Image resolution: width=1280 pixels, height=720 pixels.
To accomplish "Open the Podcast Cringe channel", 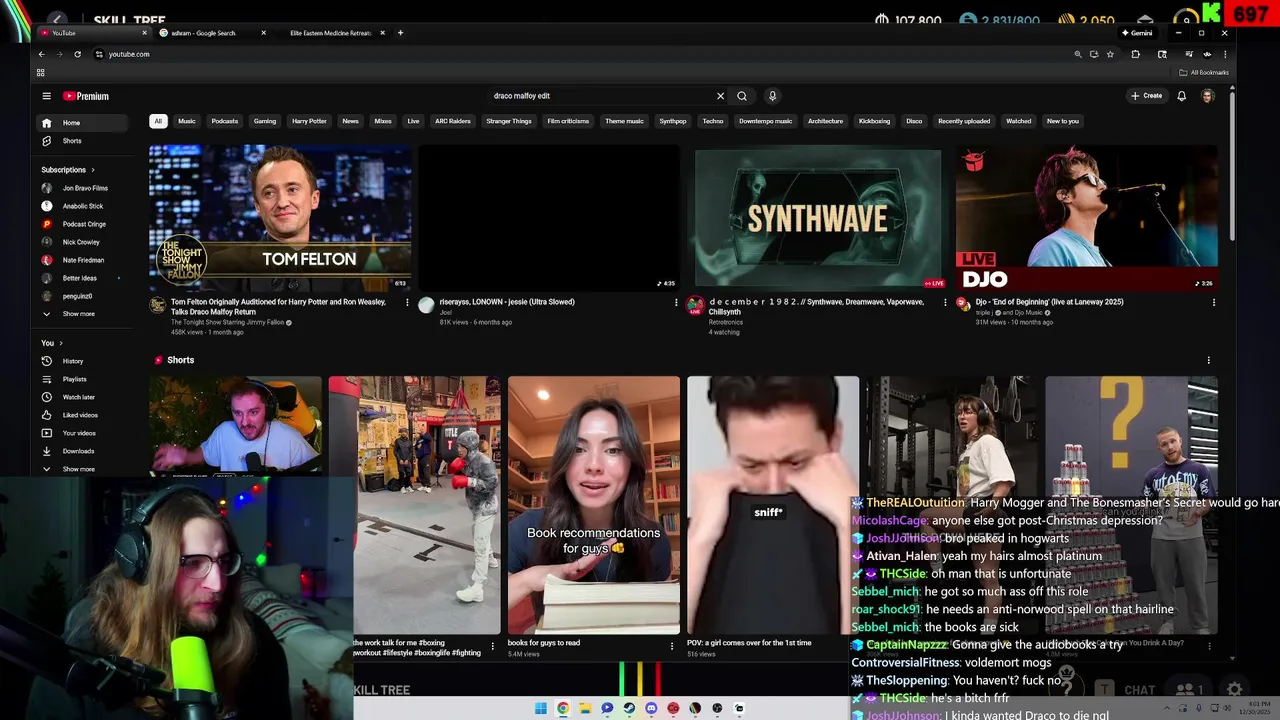I will coord(83,224).
